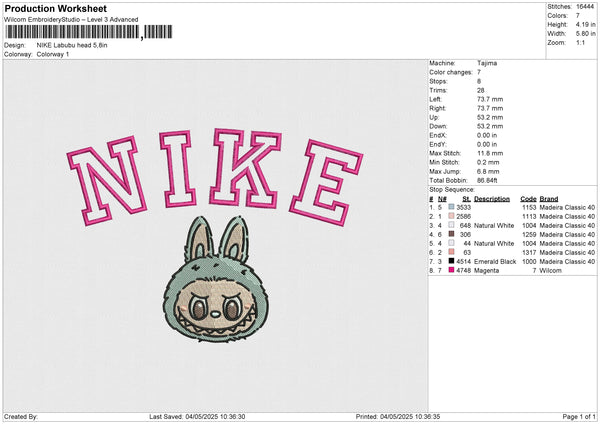Select the Emerald Black color swatch
Screen dimensions: 600x424
(451, 261)
